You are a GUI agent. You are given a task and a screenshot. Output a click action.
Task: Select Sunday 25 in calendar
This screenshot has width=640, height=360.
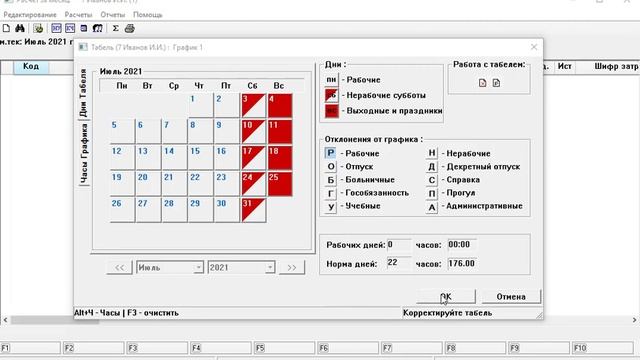pyautogui.click(x=280, y=184)
